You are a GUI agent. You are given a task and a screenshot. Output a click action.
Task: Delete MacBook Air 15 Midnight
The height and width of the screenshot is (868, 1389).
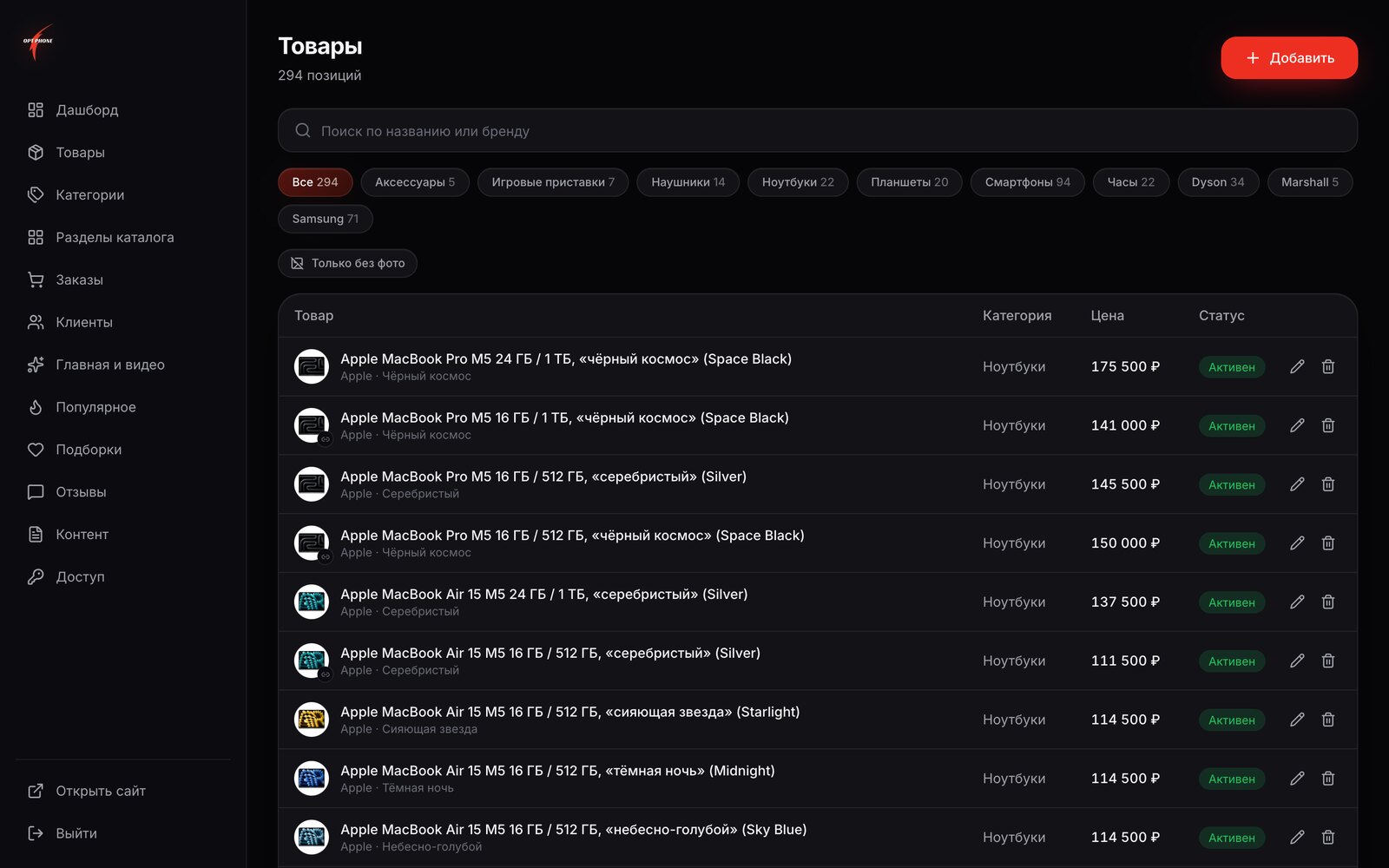pos(1328,779)
